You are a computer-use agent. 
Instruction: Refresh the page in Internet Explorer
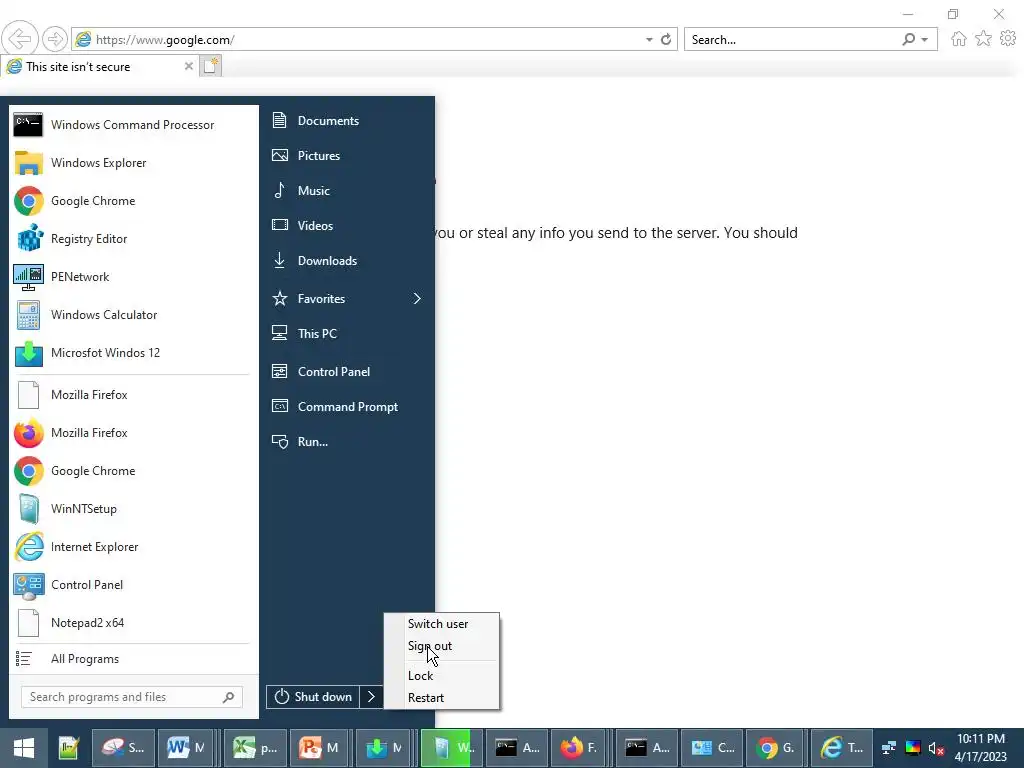click(666, 40)
